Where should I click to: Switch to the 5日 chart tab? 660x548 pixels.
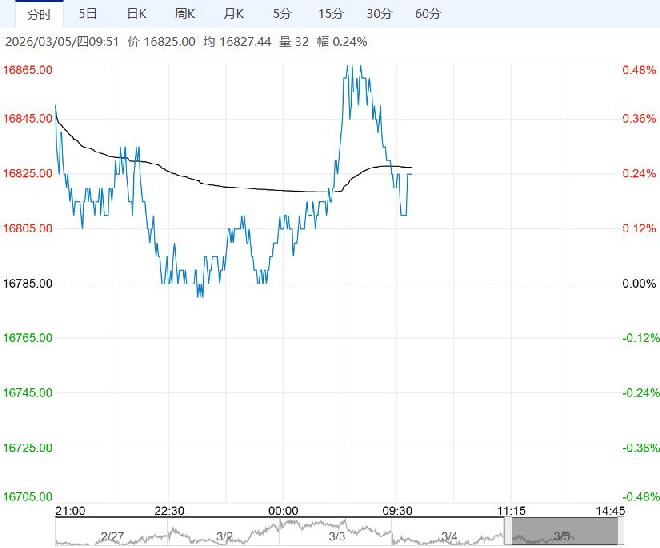(x=88, y=14)
